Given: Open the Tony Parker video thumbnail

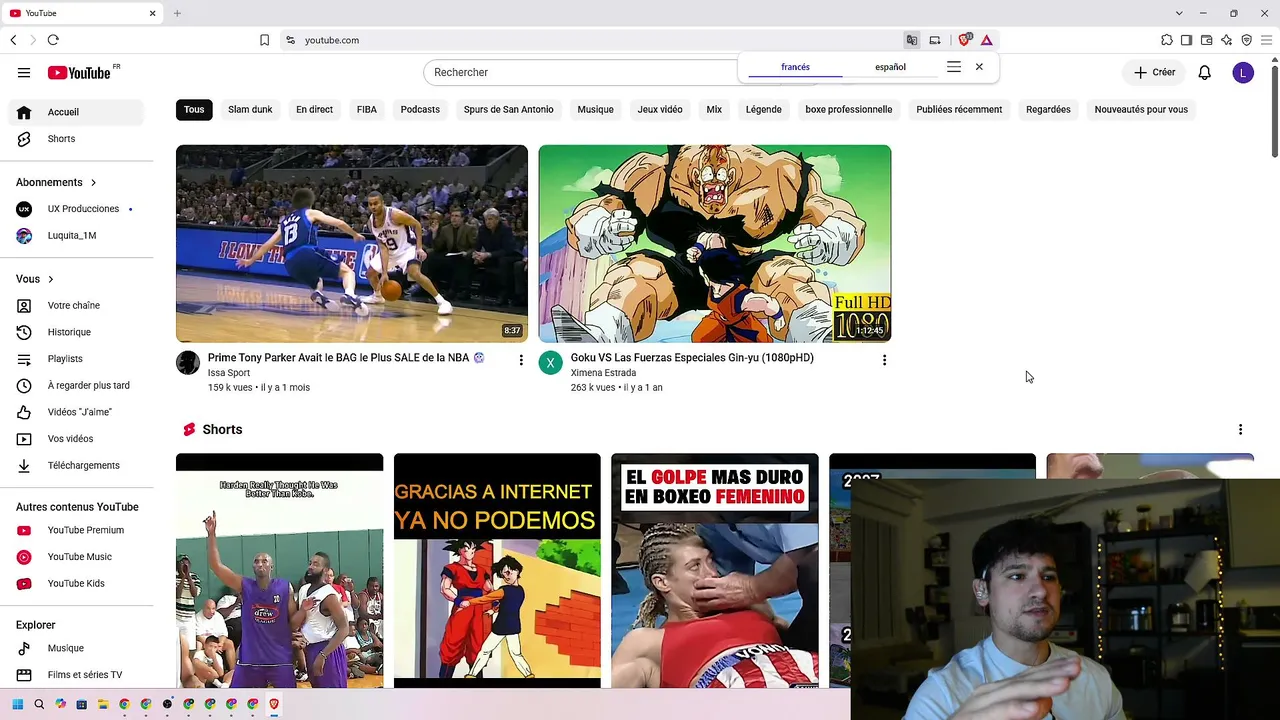Looking at the screenshot, I should (x=352, y=244).
